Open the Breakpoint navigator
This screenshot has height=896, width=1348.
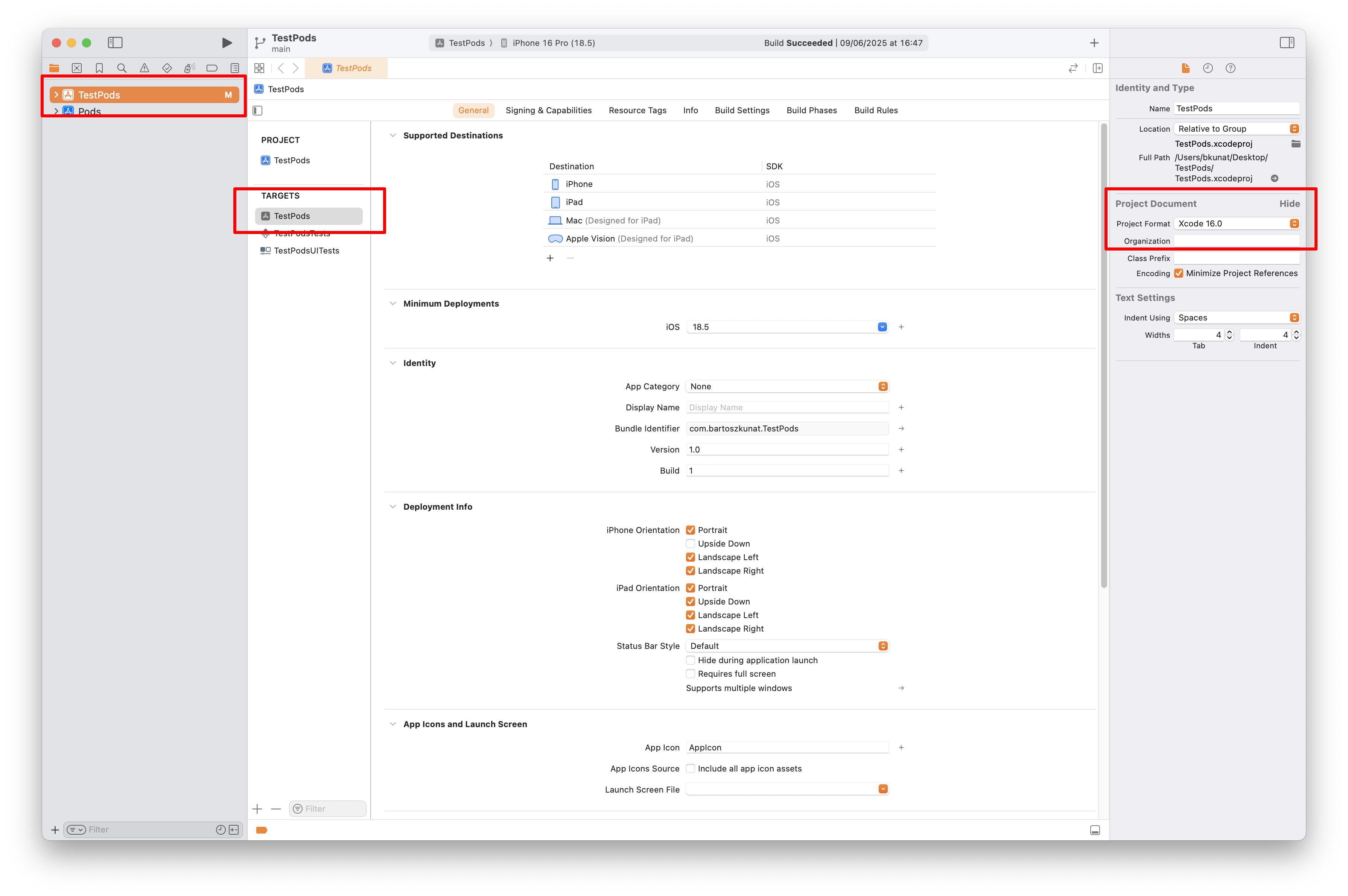click(x=212, y=68)
